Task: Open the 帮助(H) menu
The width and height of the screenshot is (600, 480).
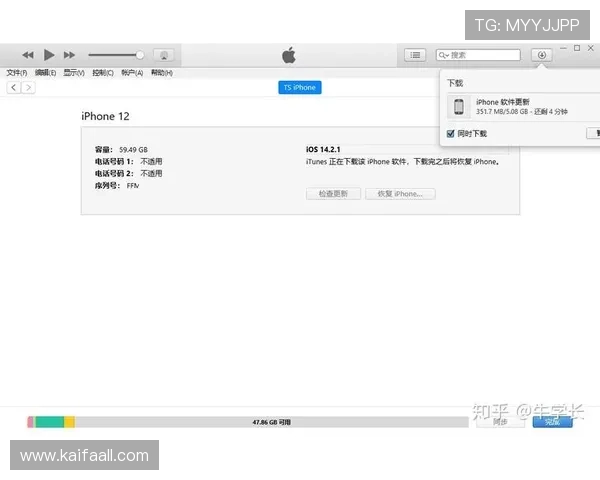Action: click(x=161, y=73)
